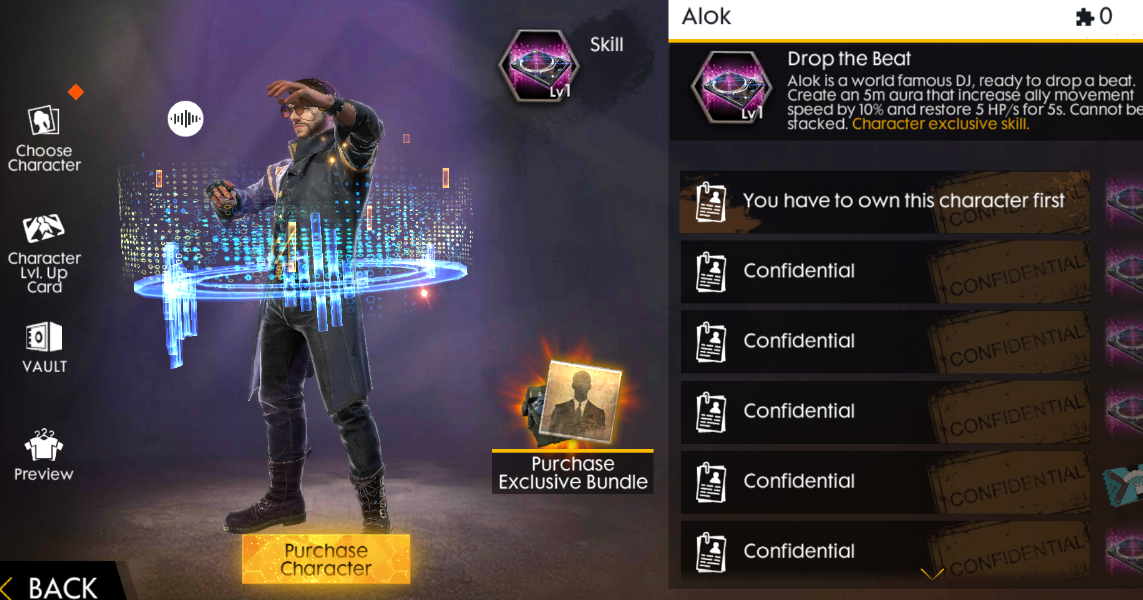Select the Drop the Beat skill icon

point(731,87)
